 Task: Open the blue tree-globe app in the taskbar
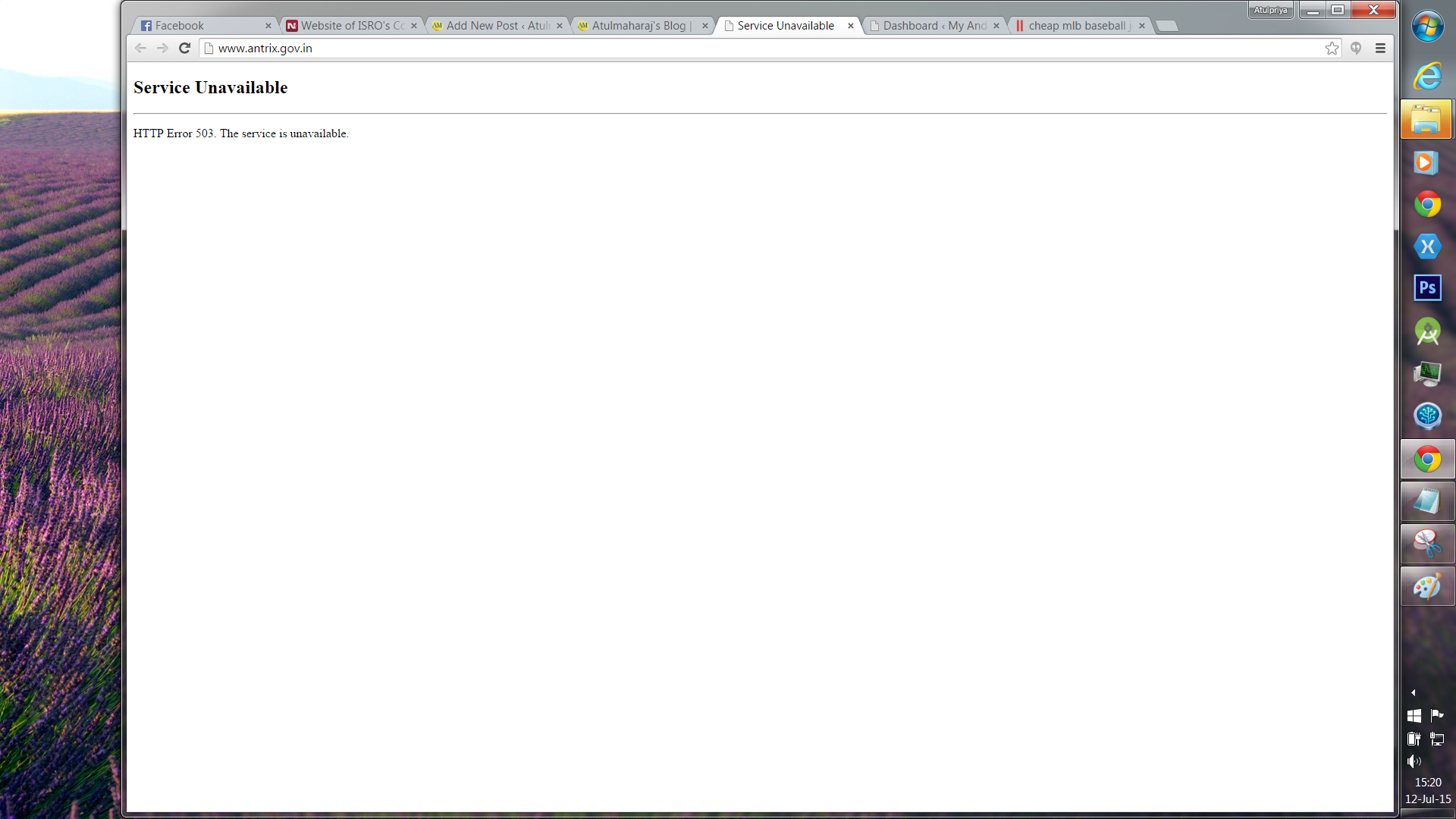[1427, 416]
